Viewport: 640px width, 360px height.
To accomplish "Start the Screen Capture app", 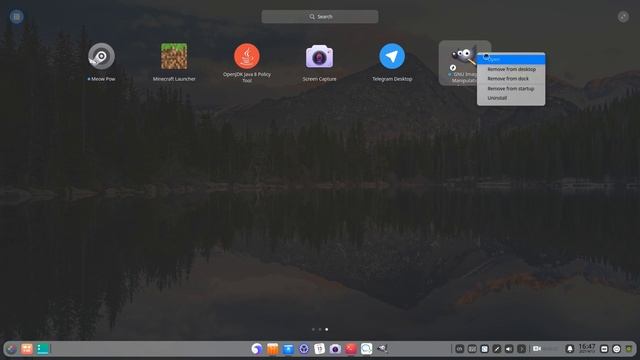I will click(319, 56).
